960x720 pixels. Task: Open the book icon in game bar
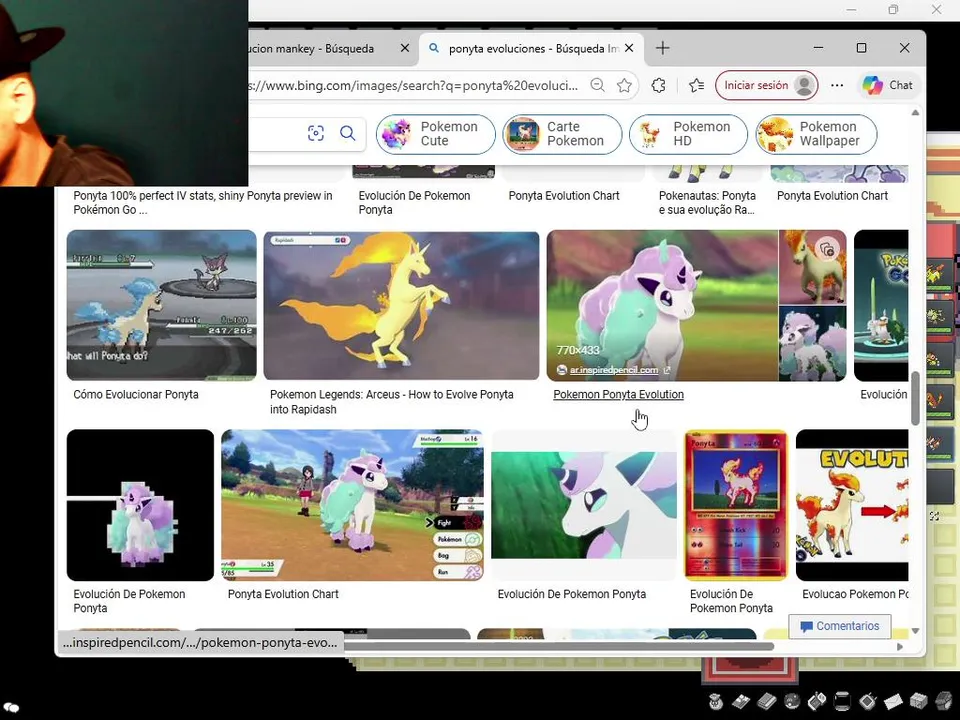(x=767, y=701)
